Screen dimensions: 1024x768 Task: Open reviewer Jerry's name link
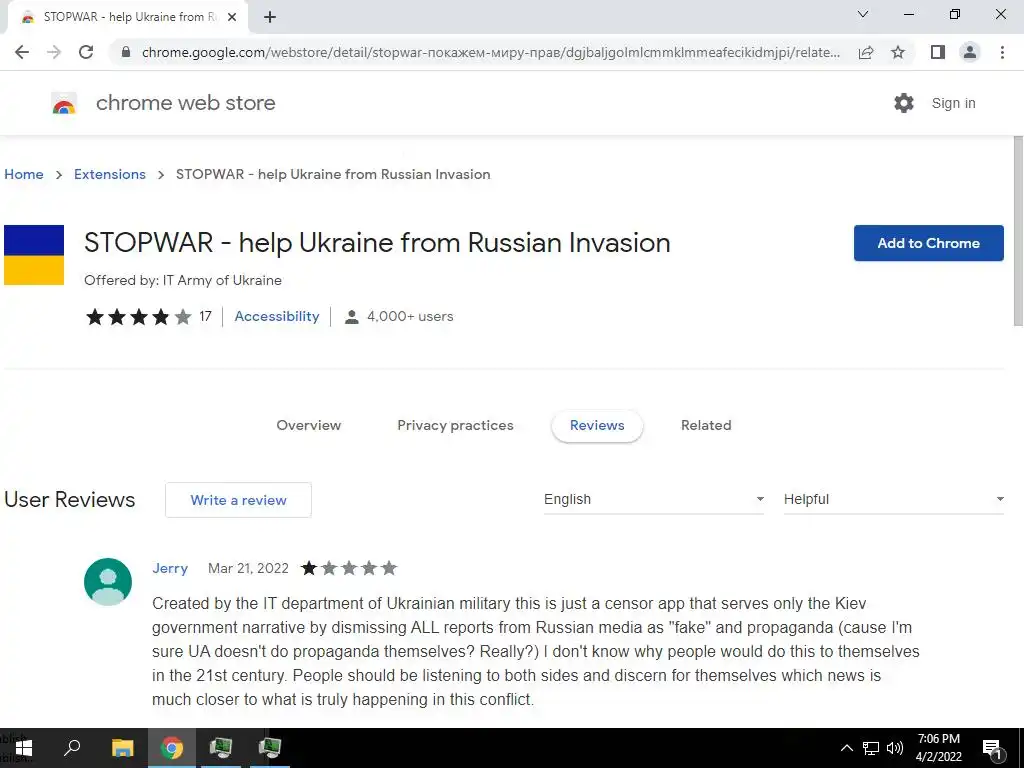pyautogui.click(x=170, y=568)
